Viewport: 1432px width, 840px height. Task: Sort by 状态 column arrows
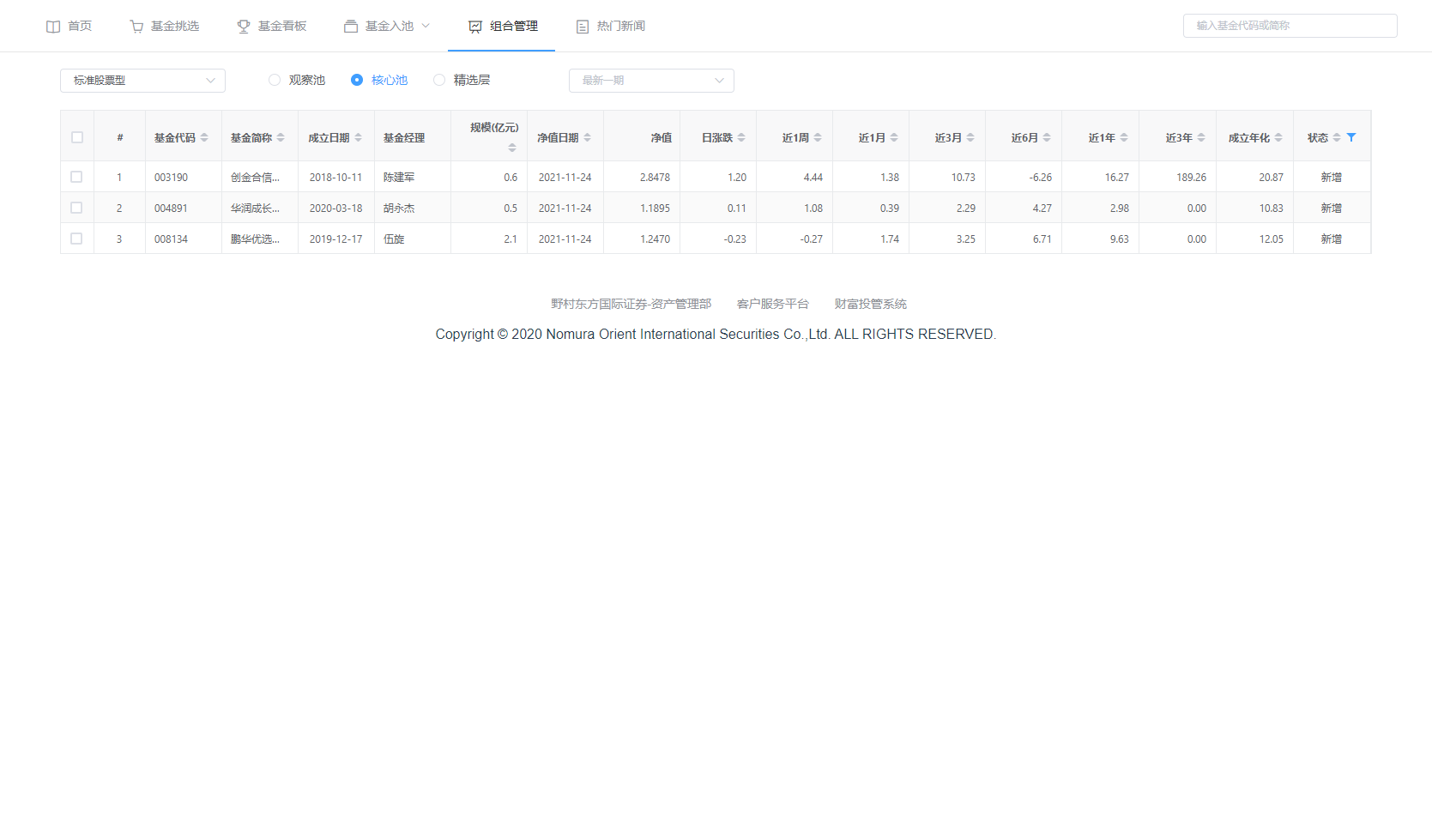pyautogui.click(x=1337, y=137)
